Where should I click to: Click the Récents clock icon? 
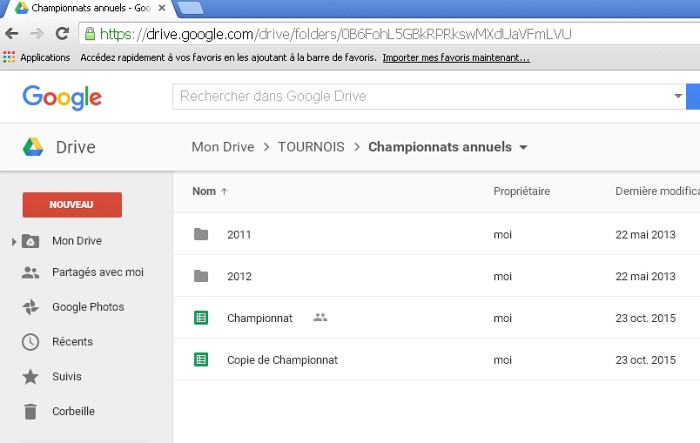click(x=31, y=342)
